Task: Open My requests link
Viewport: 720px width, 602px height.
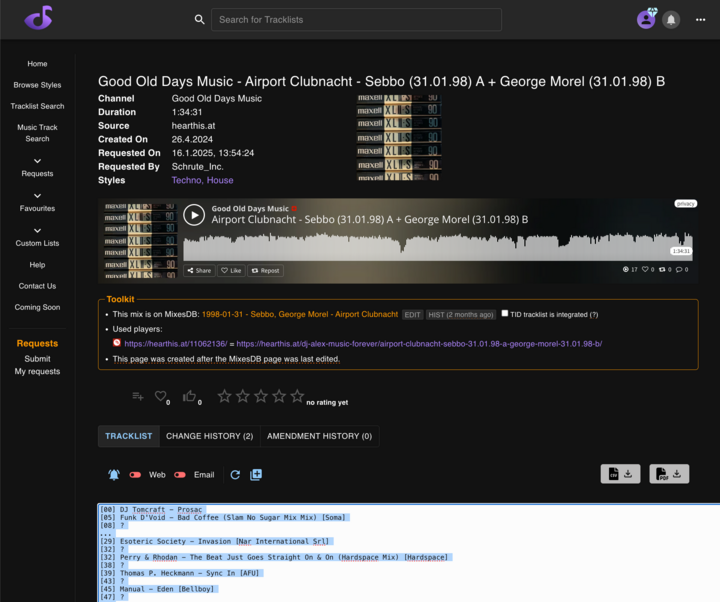Action: (x=37, y=371)
